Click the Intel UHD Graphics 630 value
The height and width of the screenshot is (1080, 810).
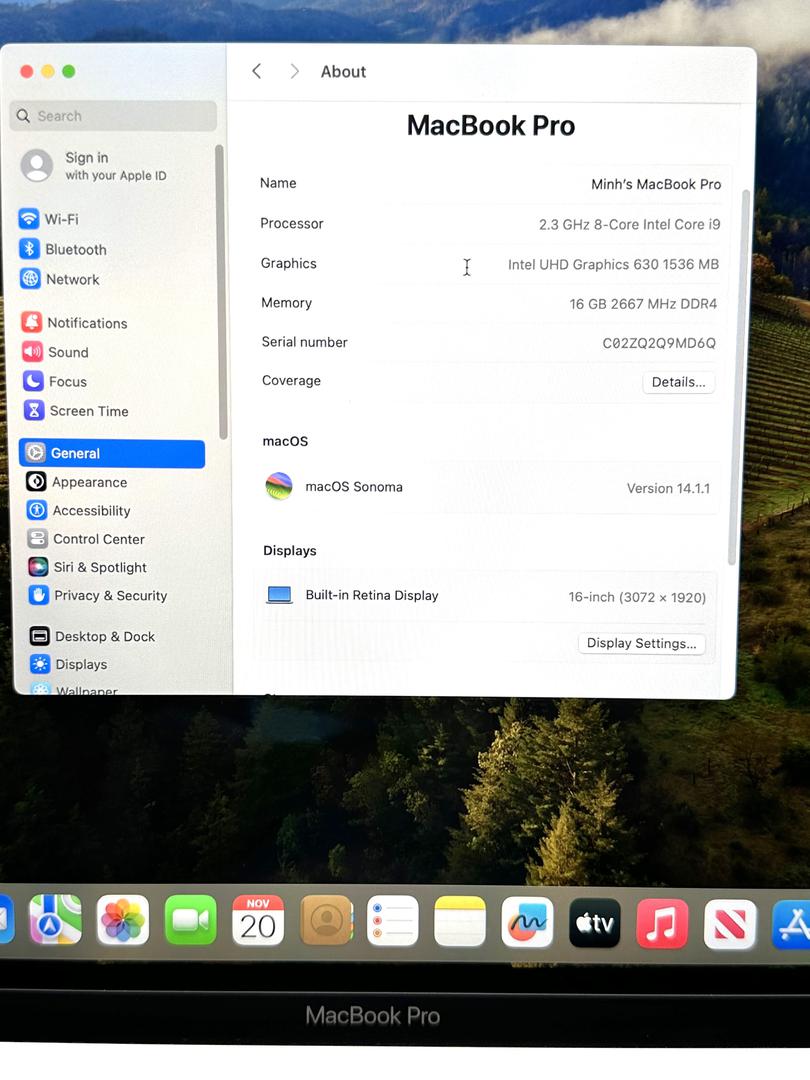coord(613,264)
